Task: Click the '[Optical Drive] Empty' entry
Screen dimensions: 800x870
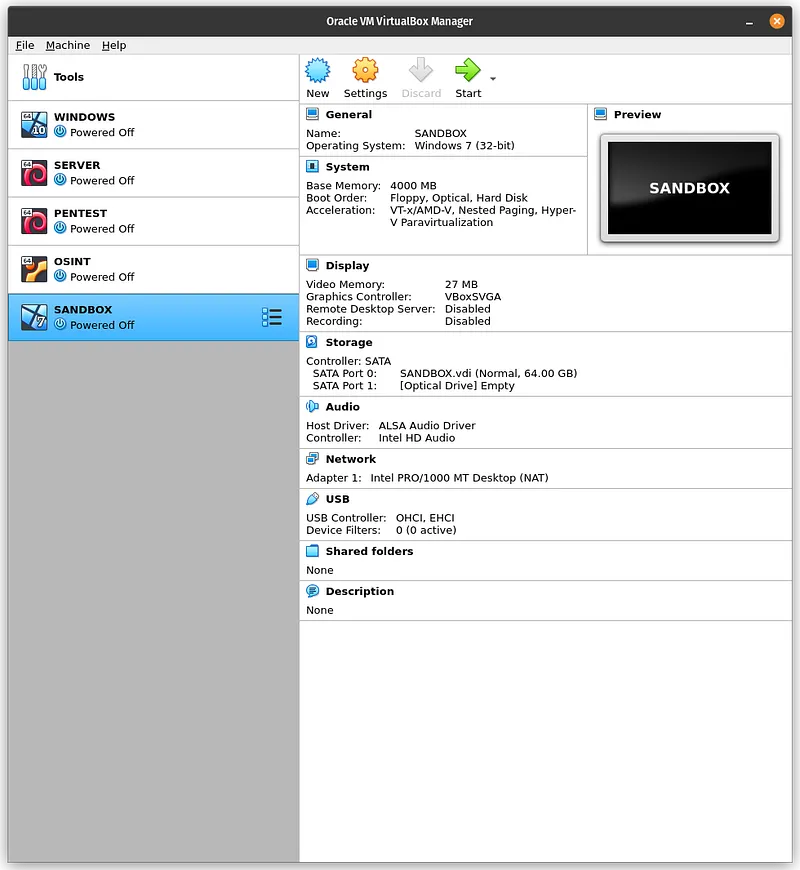Action: (x=457, y=386)
